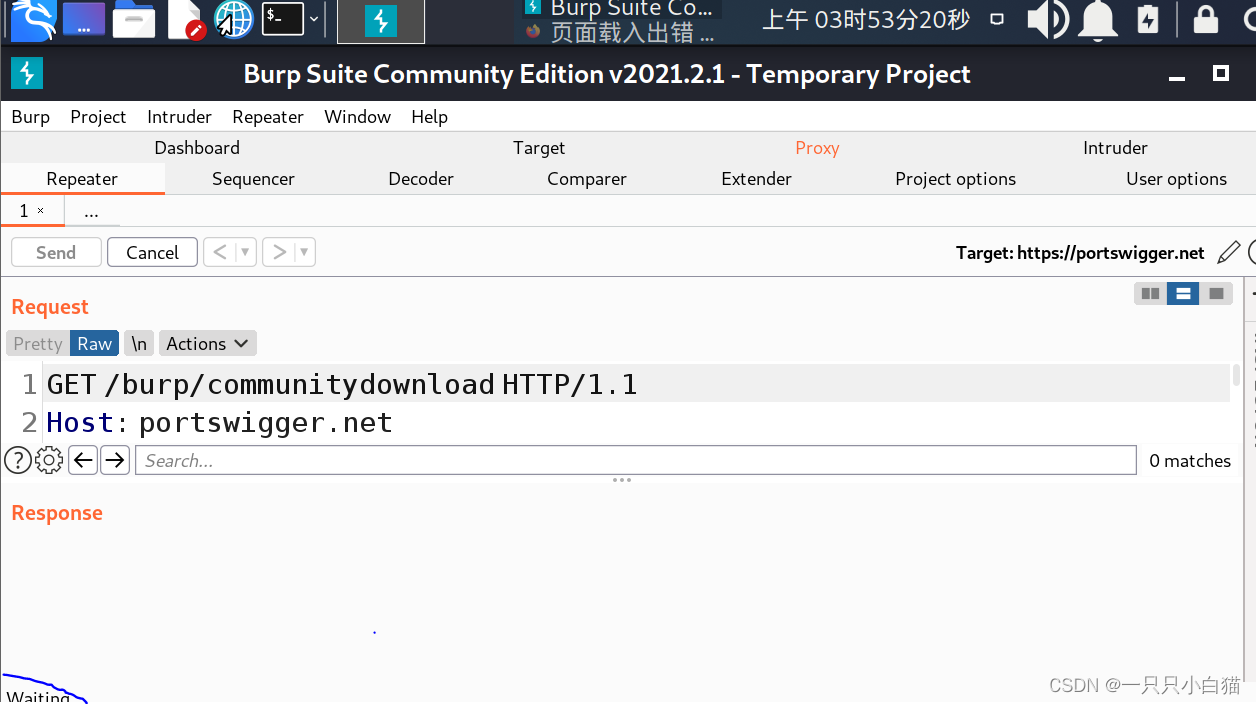Click the clock in the top panel

(866, 19)
